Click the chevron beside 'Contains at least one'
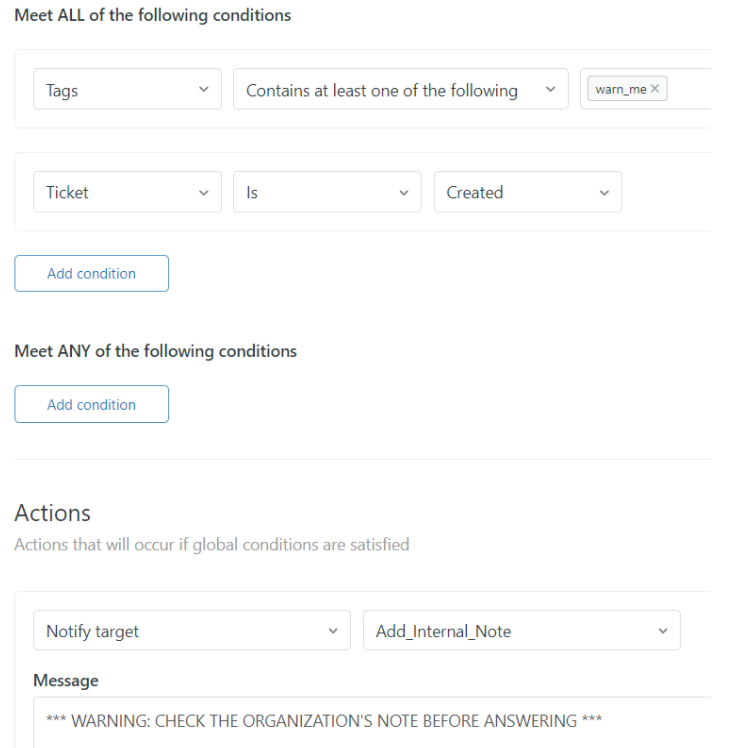 tap(550, 90)
